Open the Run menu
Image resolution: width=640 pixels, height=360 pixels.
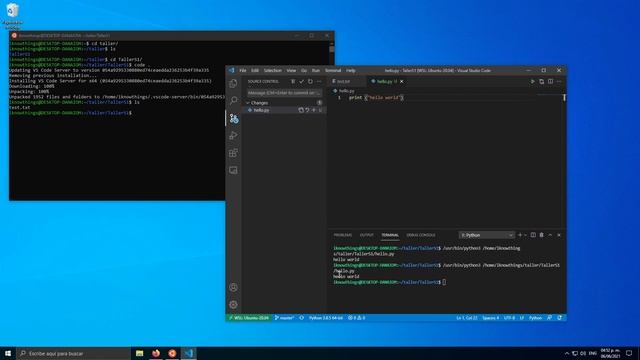[316, 71]
